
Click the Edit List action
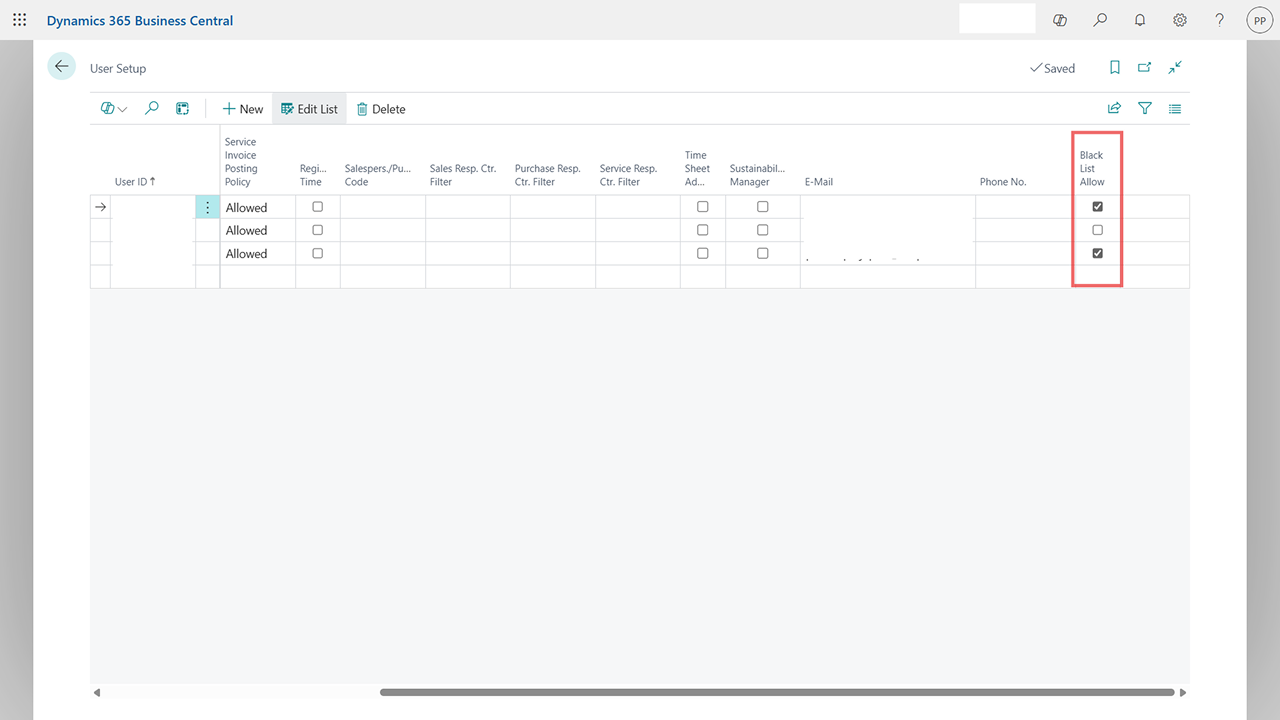click(309, 109)
